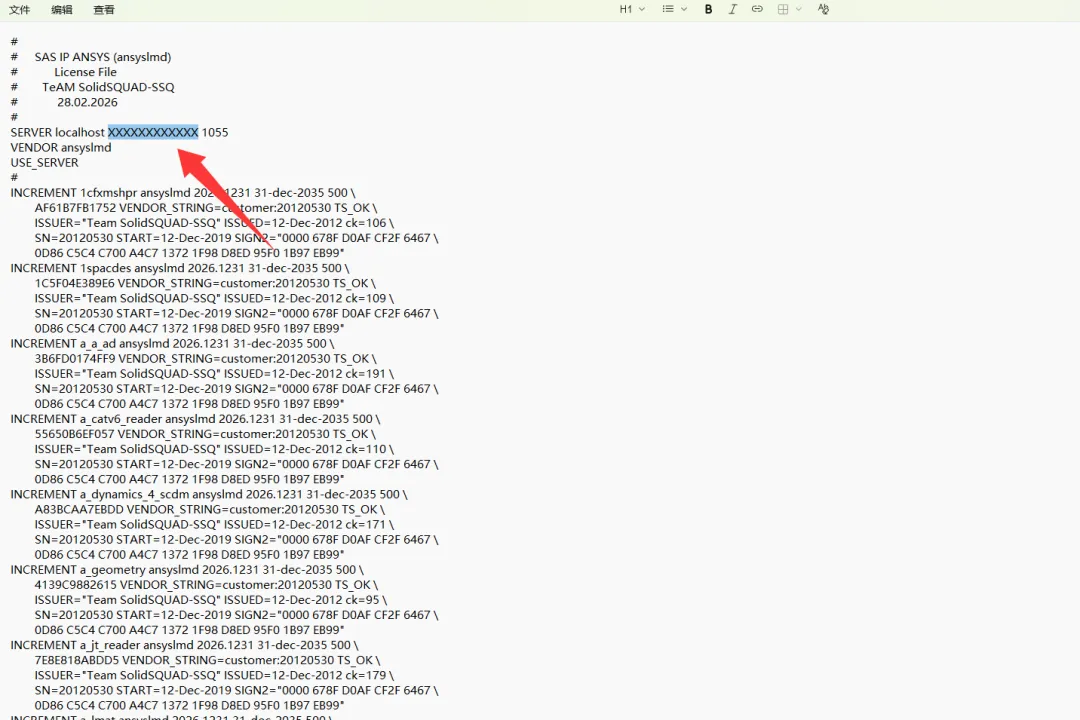Click the 'INCREMENT a_geometry' line
Screen dimensions: 1080x720
pos(187,570)
